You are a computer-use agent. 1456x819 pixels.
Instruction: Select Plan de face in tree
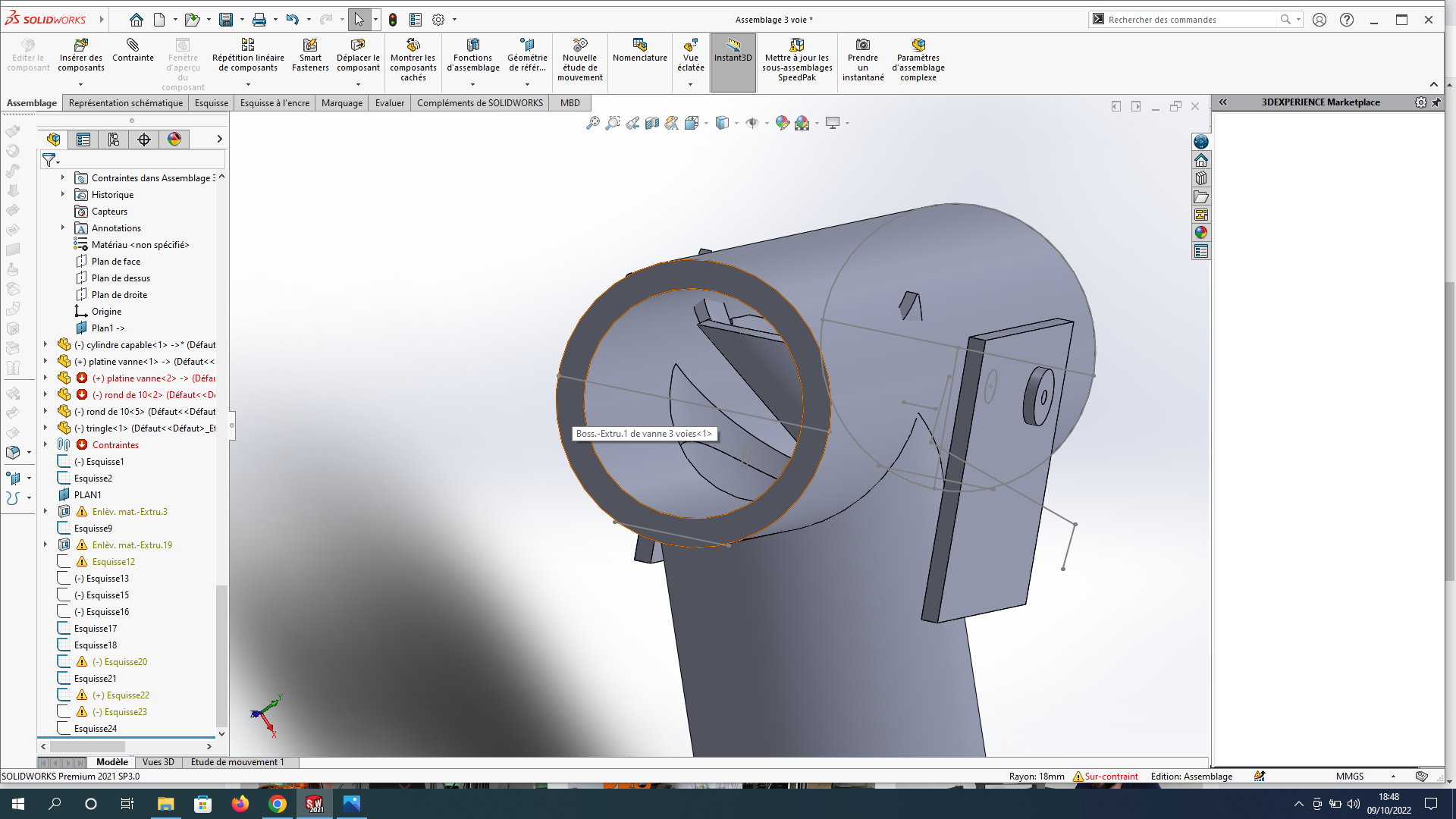pos(116,262)
